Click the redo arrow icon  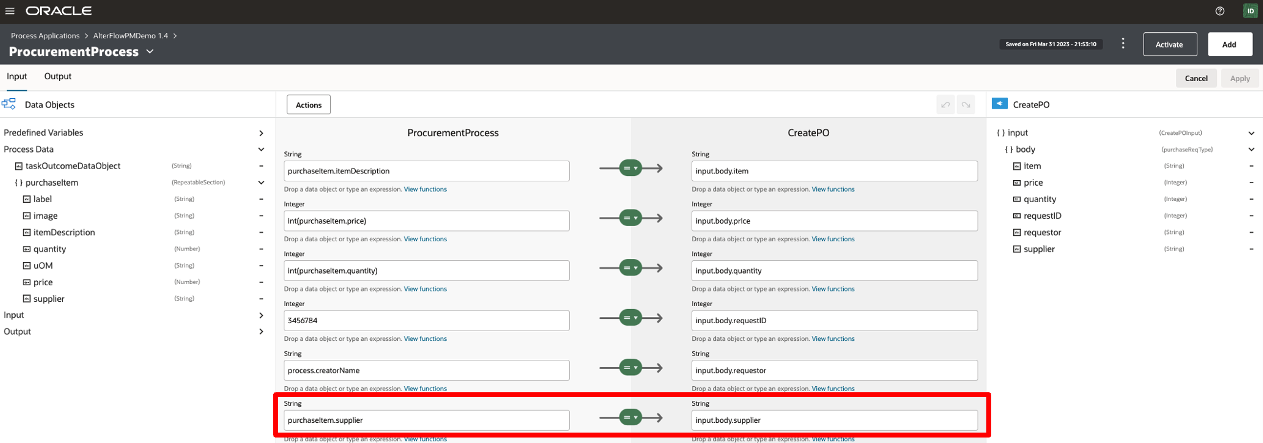(x=965, y=104)
